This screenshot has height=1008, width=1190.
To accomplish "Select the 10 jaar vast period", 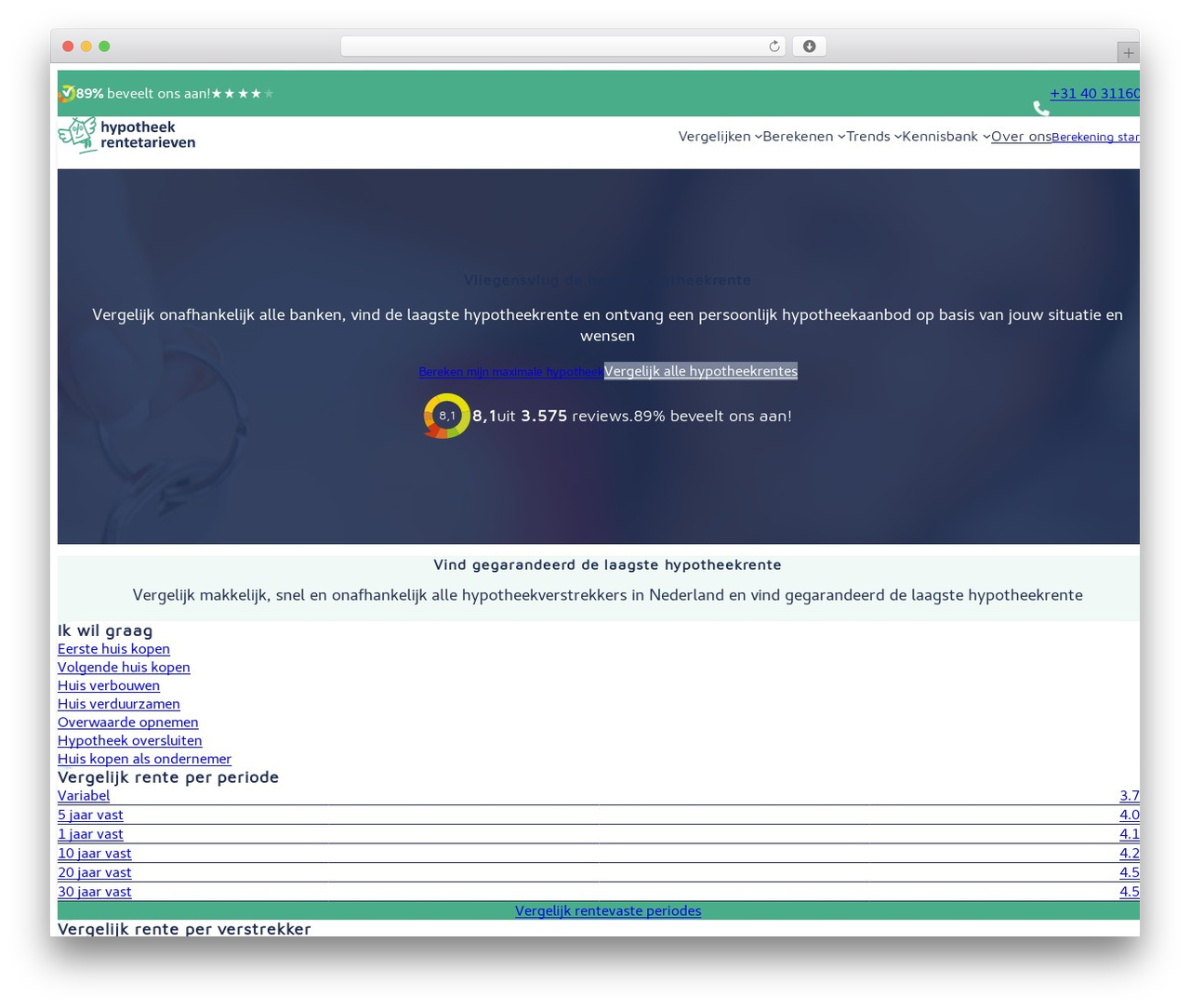I will pyautogui.click(x=599, y=854).
